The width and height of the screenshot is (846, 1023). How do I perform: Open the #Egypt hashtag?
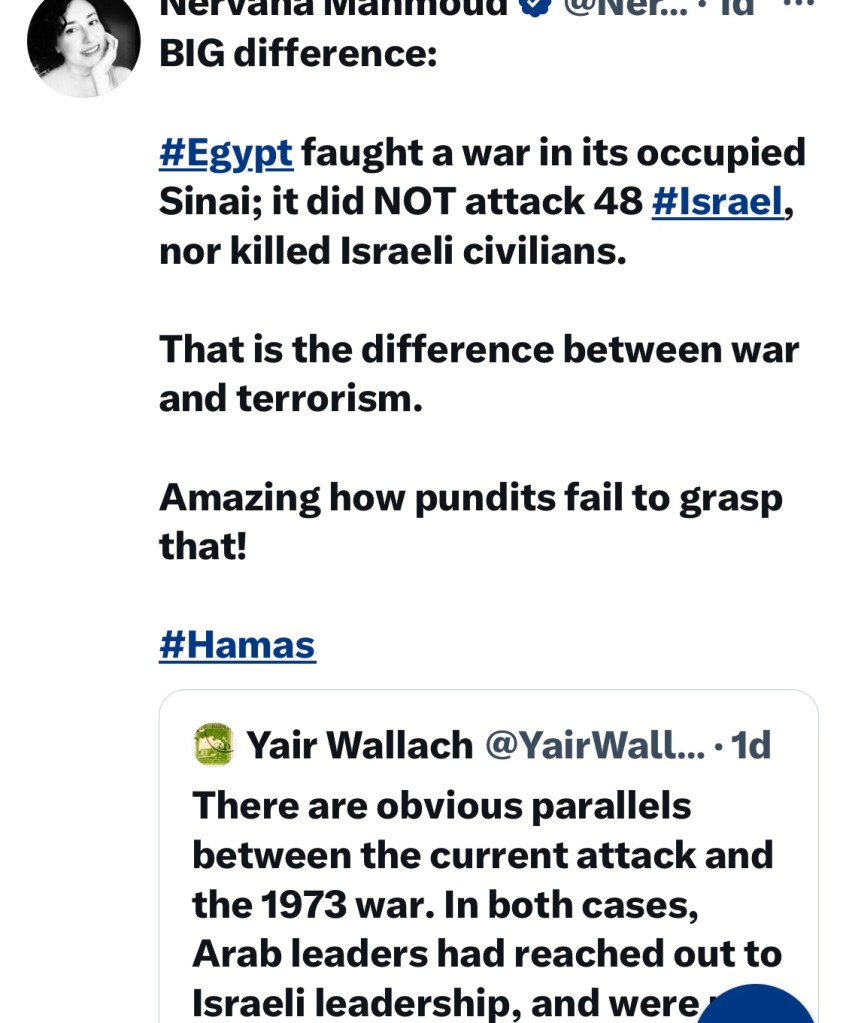tap(225, 152)
